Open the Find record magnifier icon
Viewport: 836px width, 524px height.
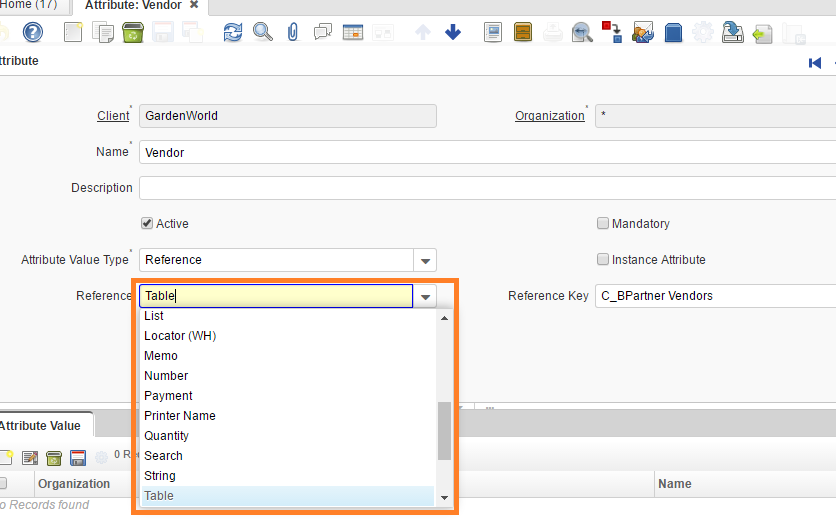tap(263, 33)
